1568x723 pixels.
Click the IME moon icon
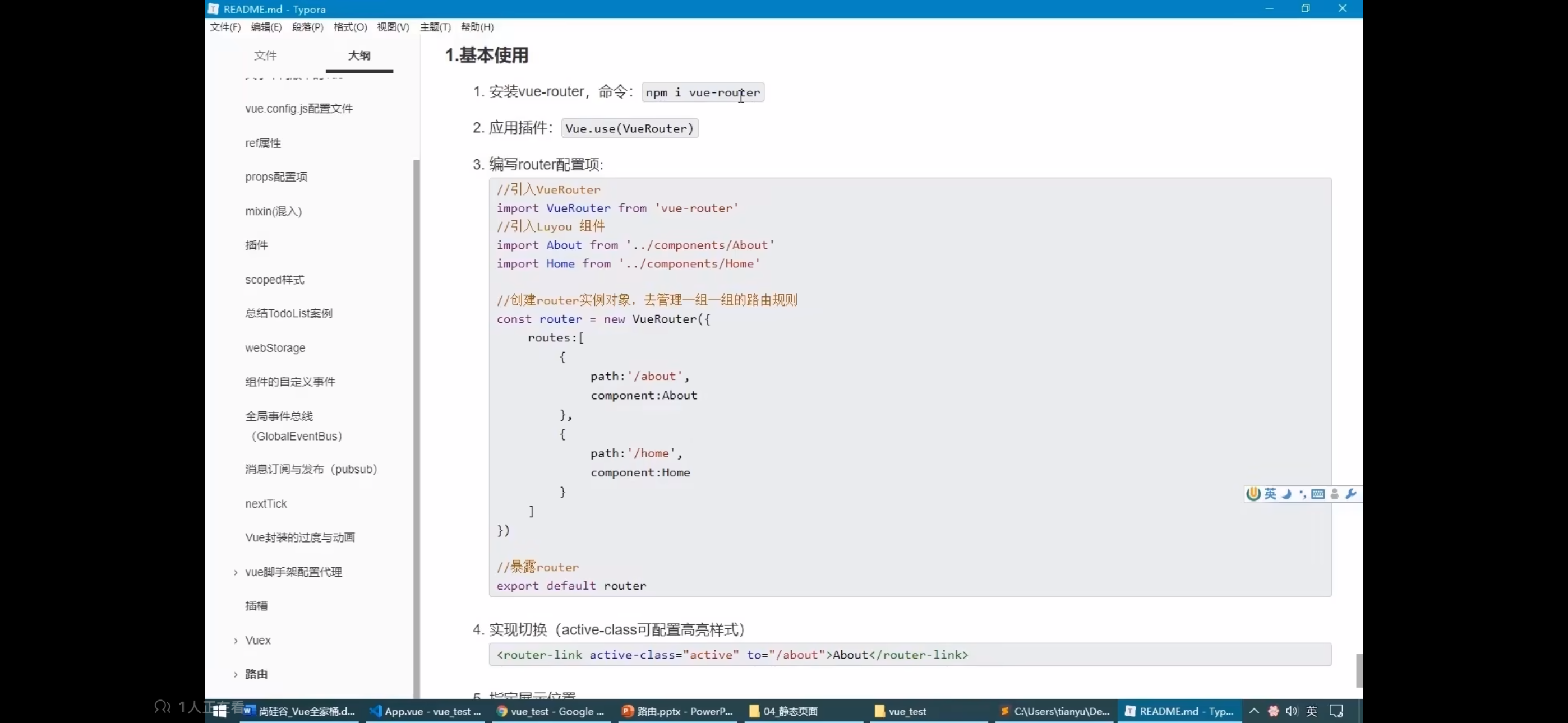(1286, 494)
